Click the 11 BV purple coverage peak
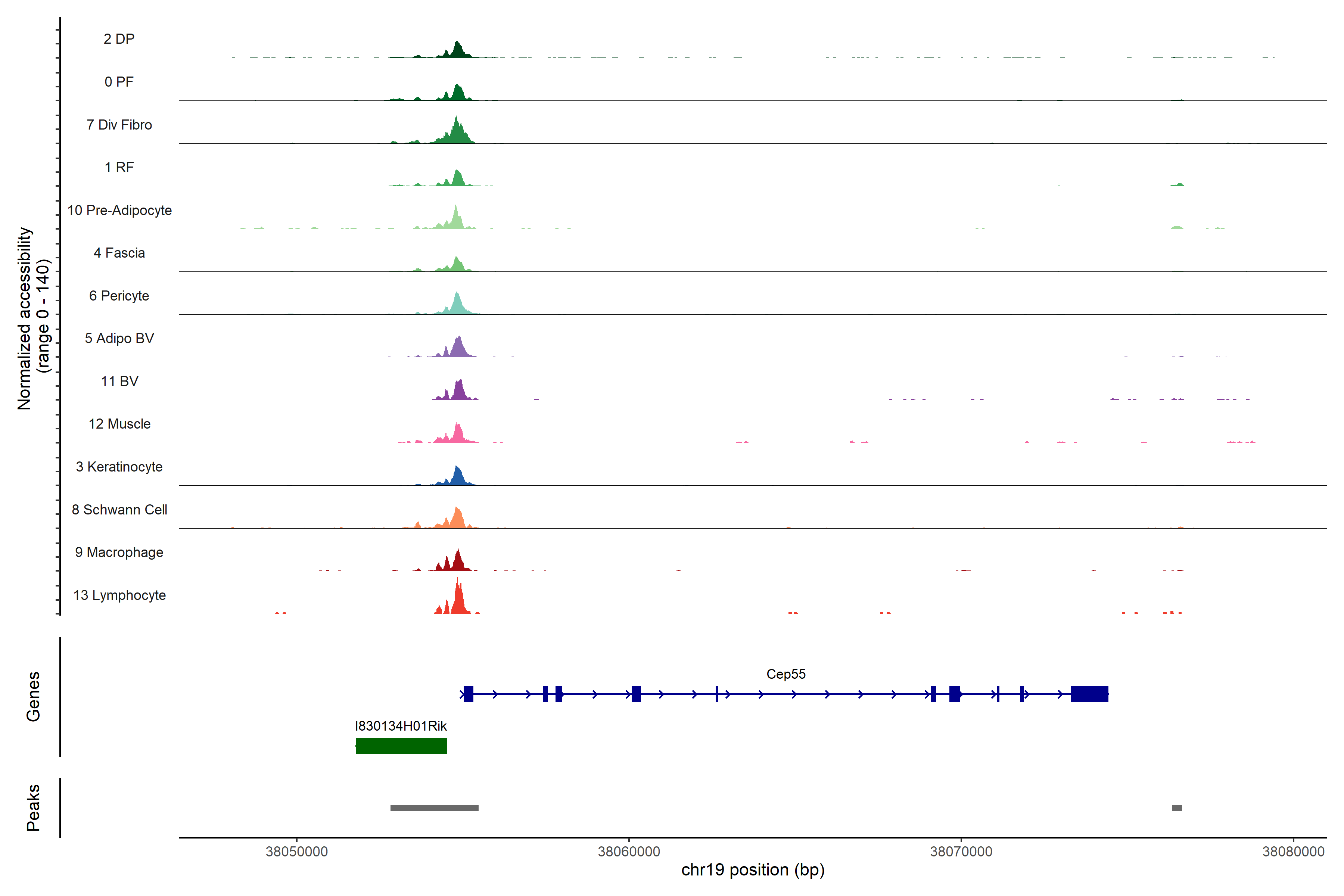 459,391
